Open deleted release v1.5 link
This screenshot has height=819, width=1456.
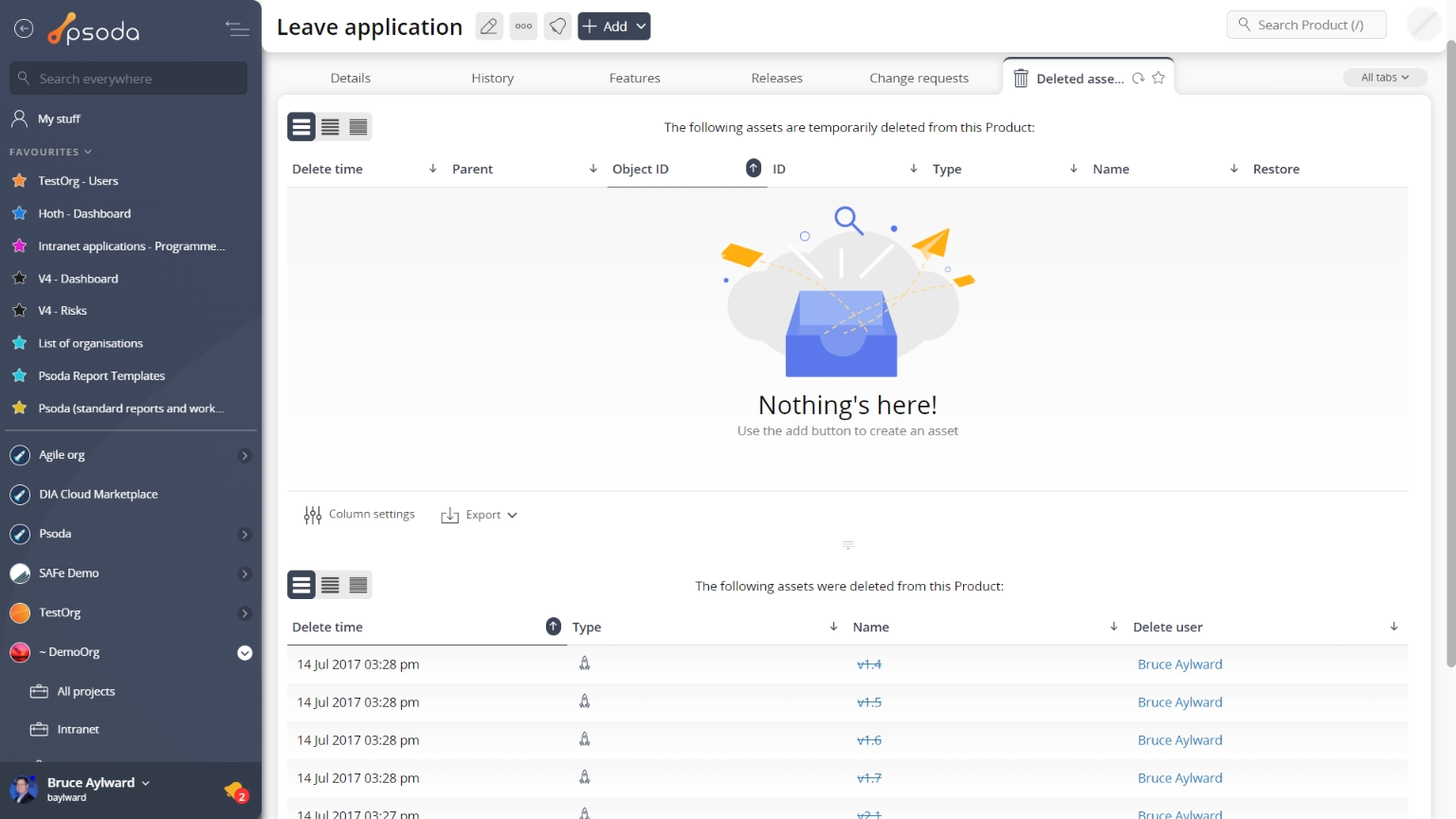pyautogui.click(x=869, y=702)
